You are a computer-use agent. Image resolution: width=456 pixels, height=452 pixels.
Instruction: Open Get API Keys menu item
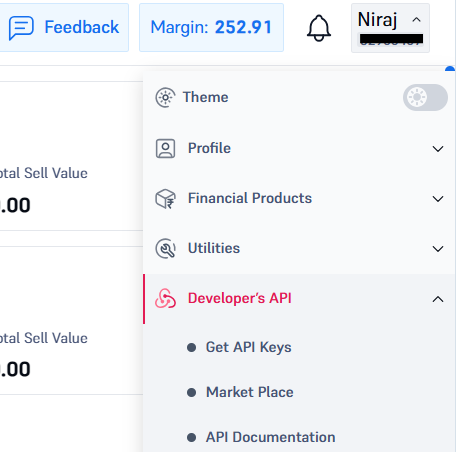pyautogui.click(x=248, y=347)
